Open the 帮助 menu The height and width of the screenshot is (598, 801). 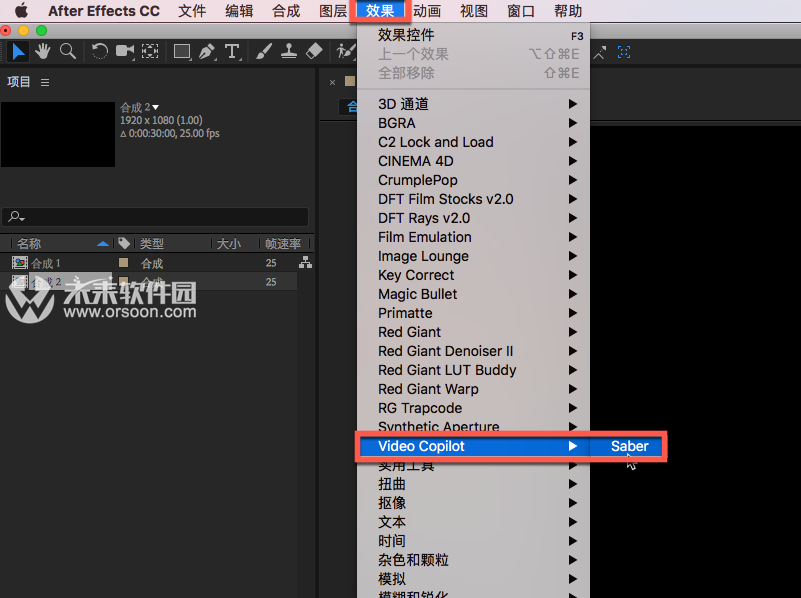[568, 11]
